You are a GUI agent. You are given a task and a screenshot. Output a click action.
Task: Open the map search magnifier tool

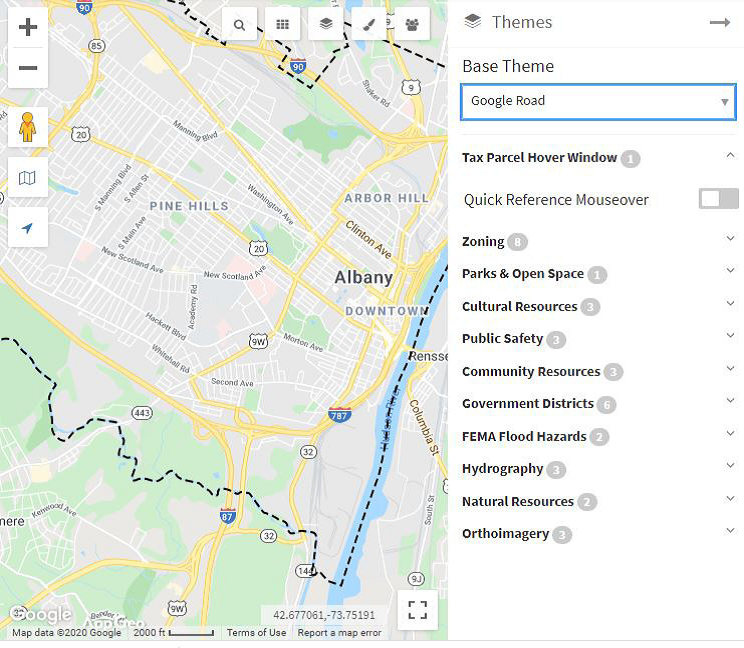(240, 25)
